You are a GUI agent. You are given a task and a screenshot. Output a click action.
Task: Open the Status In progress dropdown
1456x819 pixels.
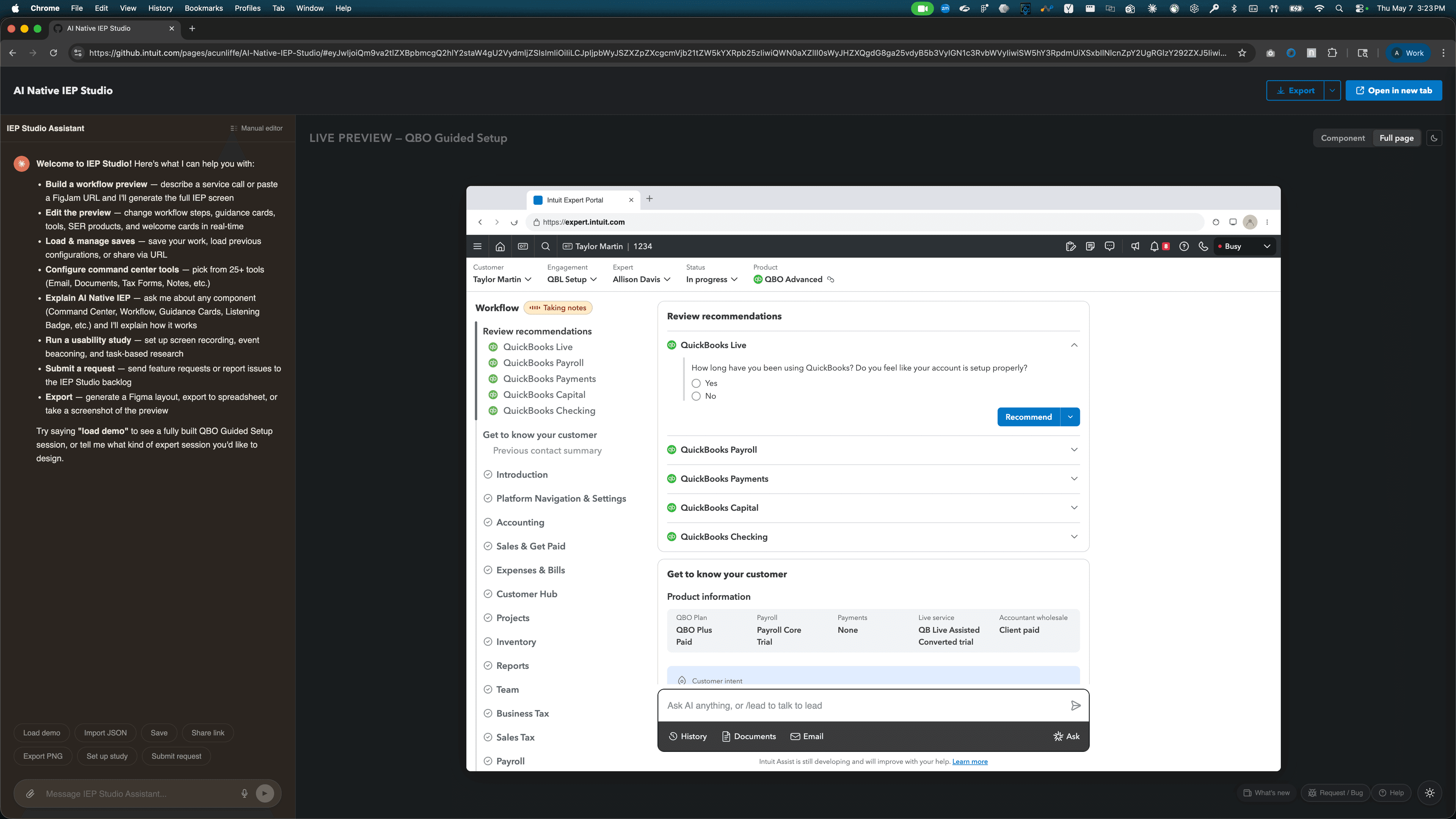click(x=712, y=279)
